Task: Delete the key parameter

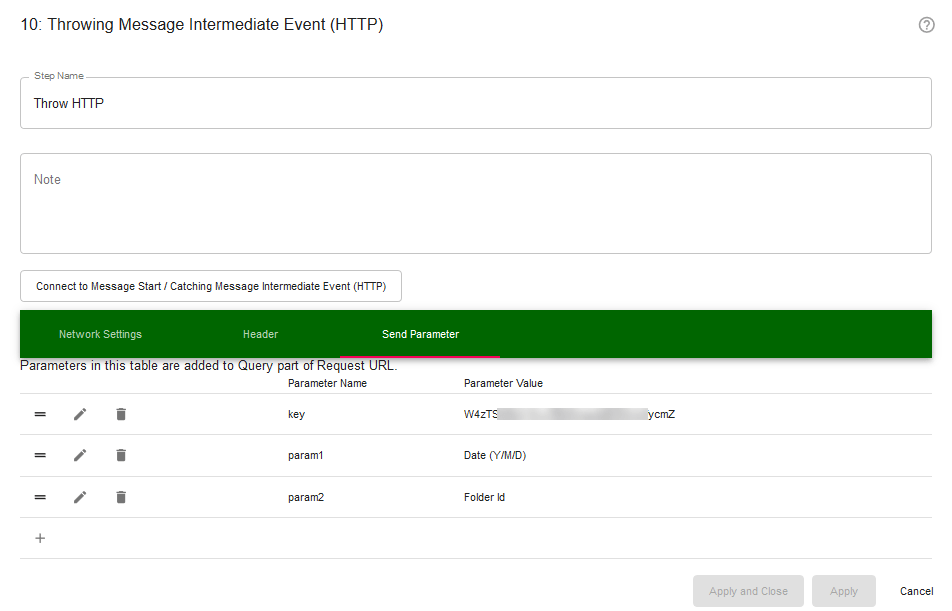Action: tap(120, 413)
